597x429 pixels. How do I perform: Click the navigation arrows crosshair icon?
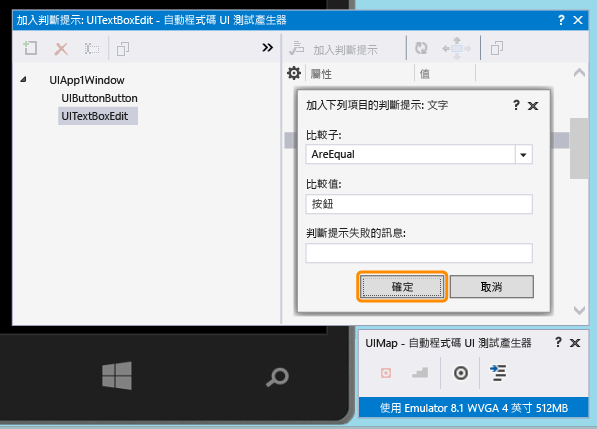(457, 48)
